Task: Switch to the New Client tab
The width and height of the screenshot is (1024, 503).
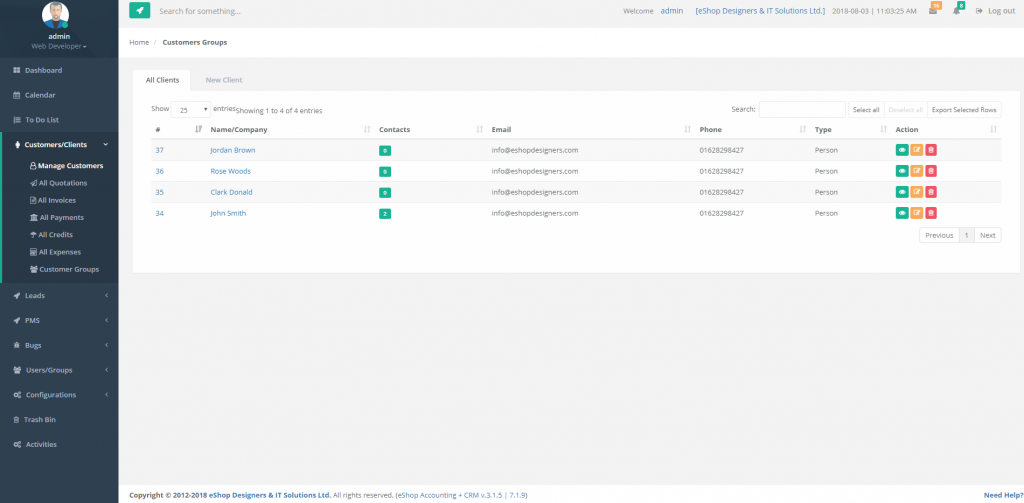Action: pyautogui.click(x=223, y=80)
